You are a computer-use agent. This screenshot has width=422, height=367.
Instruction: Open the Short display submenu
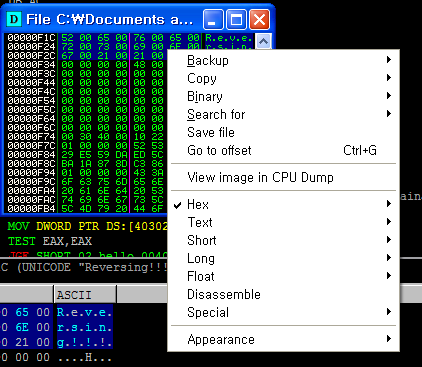tap(283, 240)
